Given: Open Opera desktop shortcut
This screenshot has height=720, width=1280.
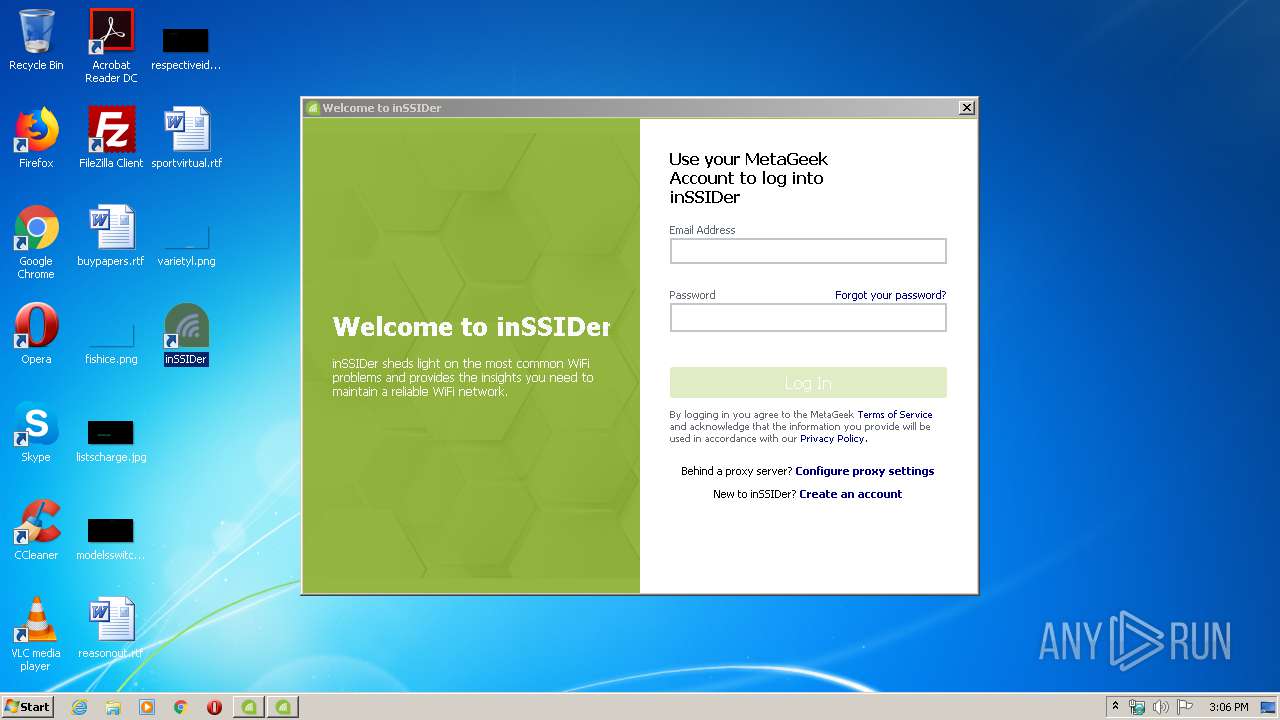Looking at the screenshot, I should 36,334.
